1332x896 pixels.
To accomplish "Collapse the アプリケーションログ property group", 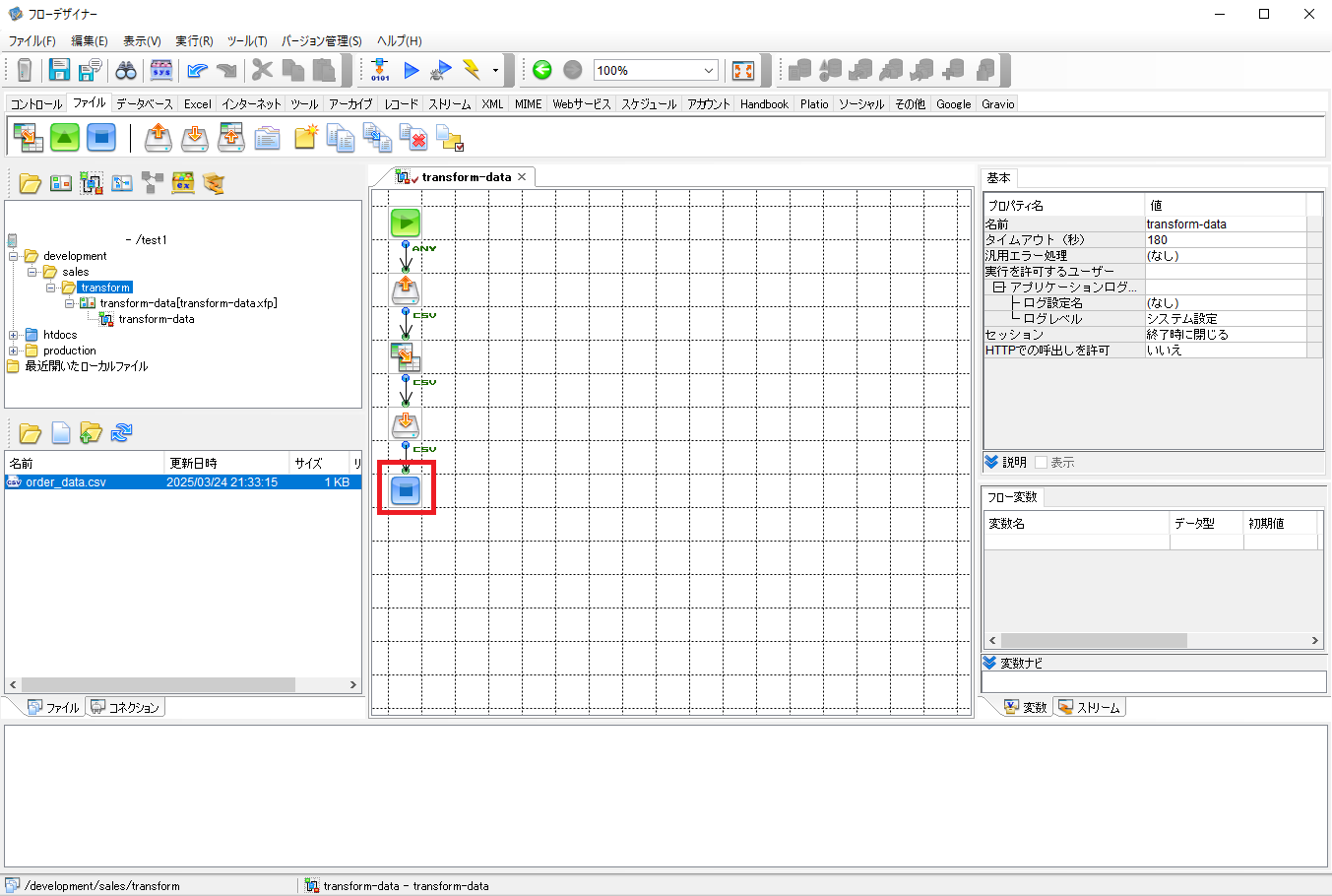I will 999,288.
